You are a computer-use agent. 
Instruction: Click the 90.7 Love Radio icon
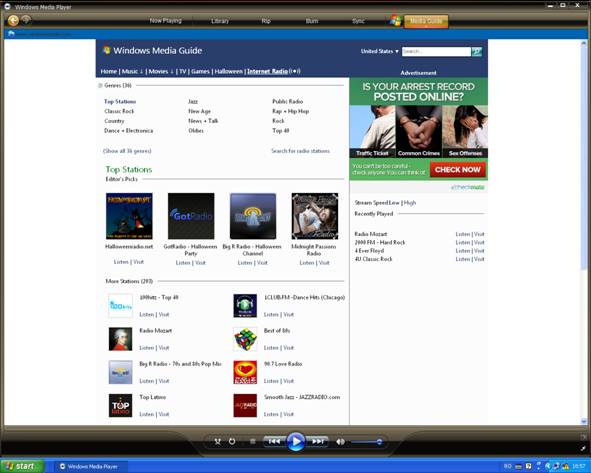point(245,372)
